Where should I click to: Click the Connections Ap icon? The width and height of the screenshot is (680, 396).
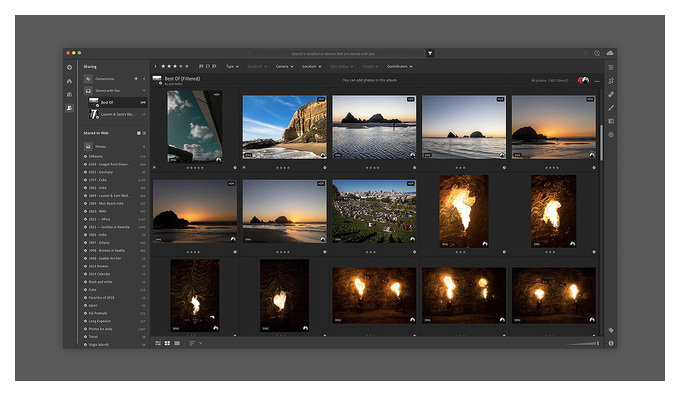coord(88,79)
